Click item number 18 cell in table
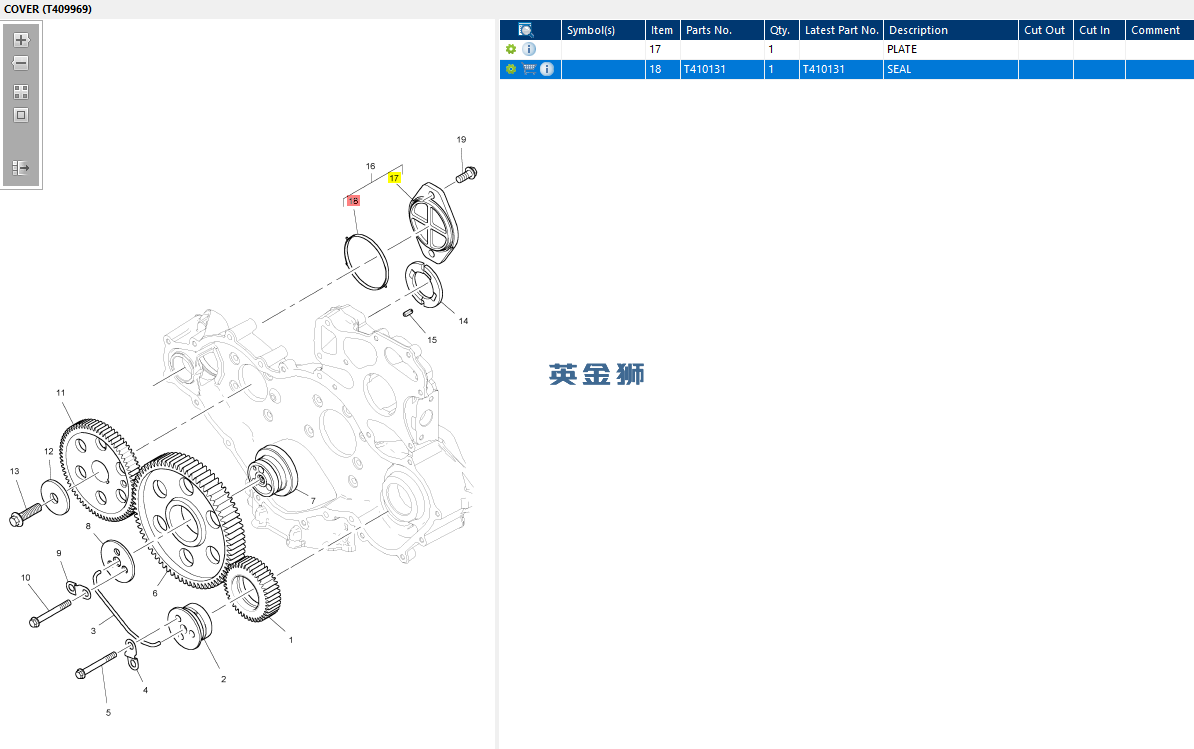This screenshot has height=749, width=1194. (662, 69)
